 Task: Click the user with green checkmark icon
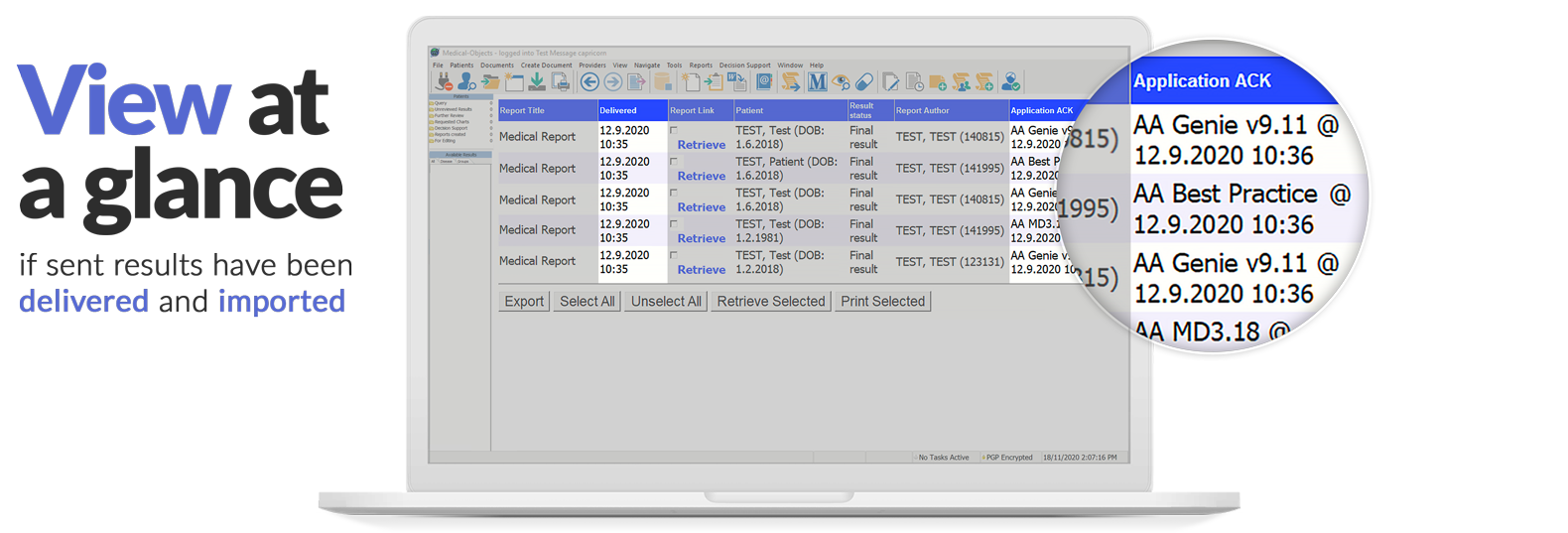[x=1011, y=81]
